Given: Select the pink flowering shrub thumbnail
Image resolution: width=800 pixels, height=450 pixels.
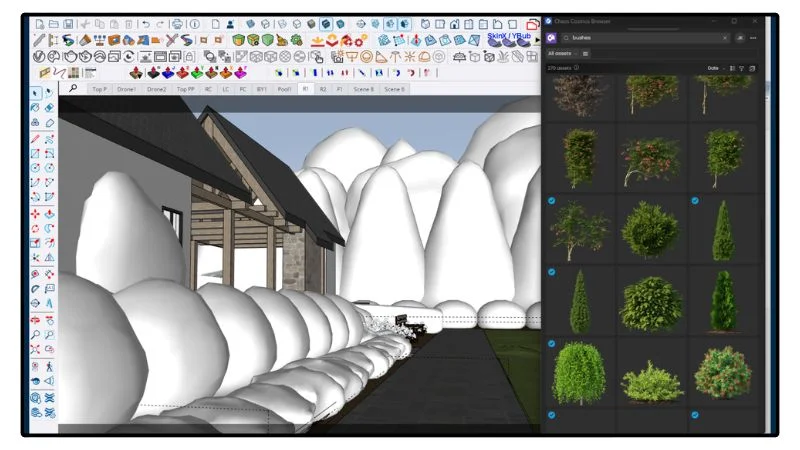Looking at the screenshot, I should coord(651,159).
